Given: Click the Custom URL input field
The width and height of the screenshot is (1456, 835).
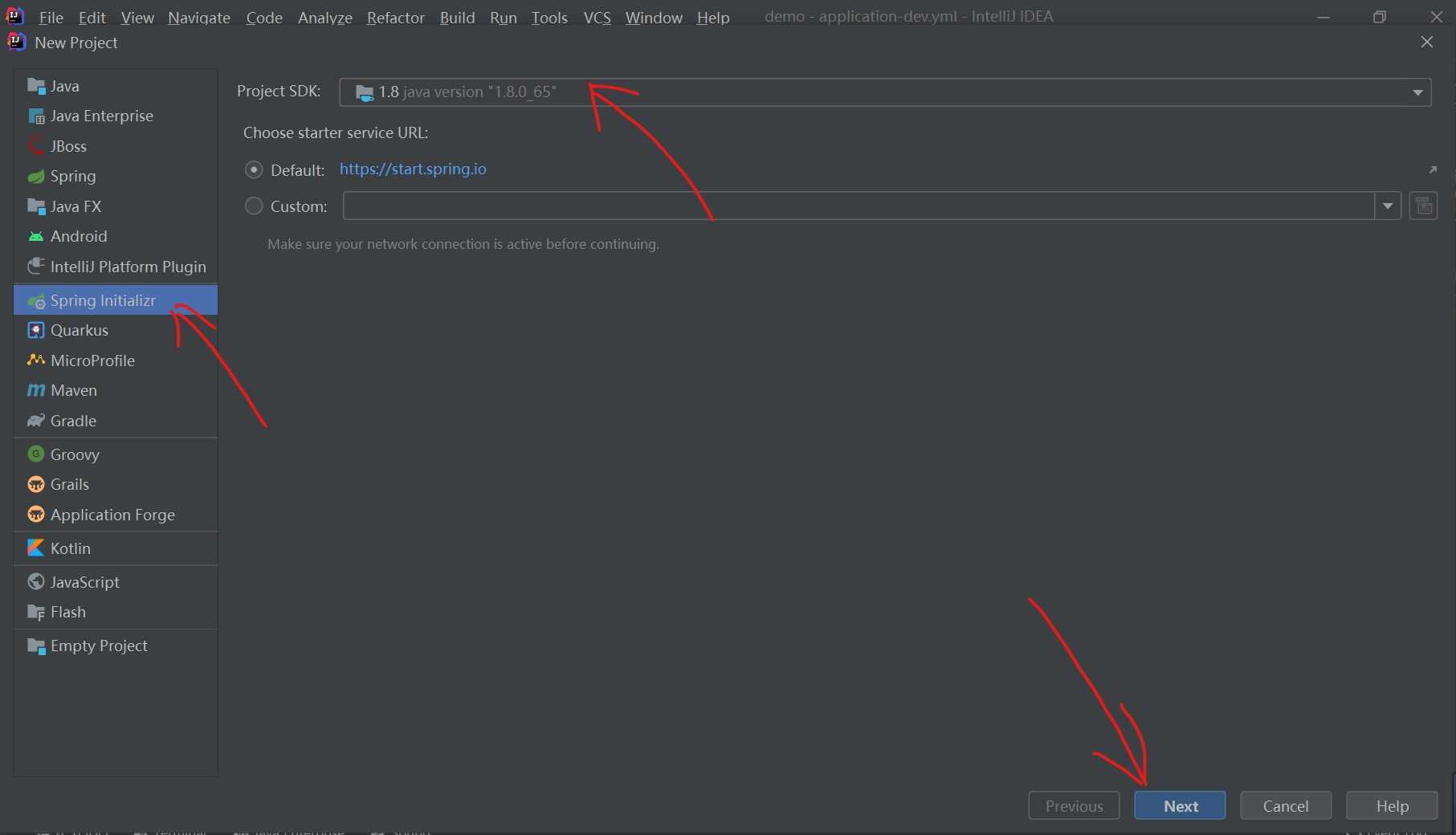Looking at the screenshot, I should click(x=859, y=206).
